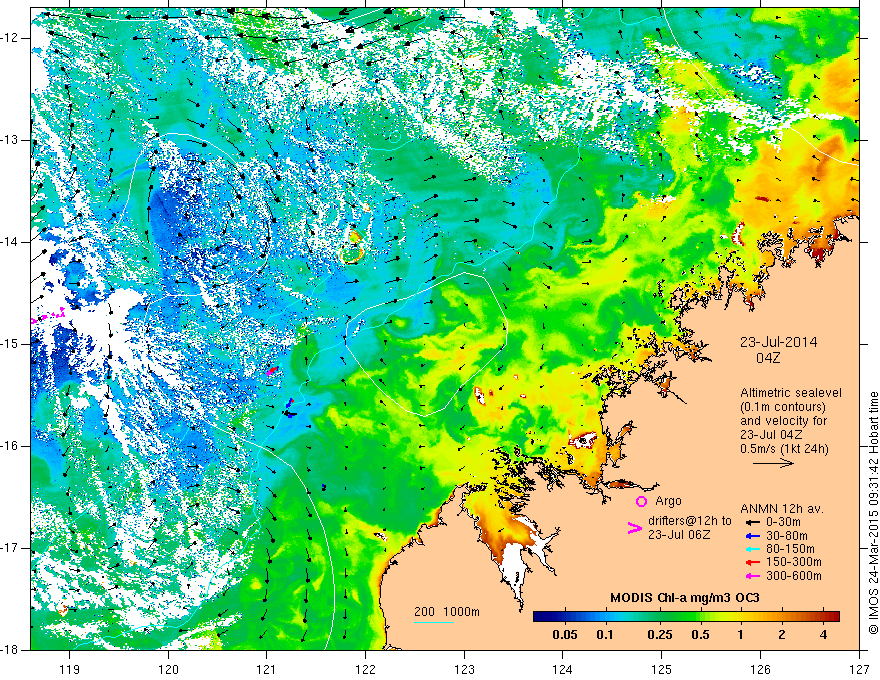
Task: Click the black 0-30m arrow in legend
Action: 751,522
